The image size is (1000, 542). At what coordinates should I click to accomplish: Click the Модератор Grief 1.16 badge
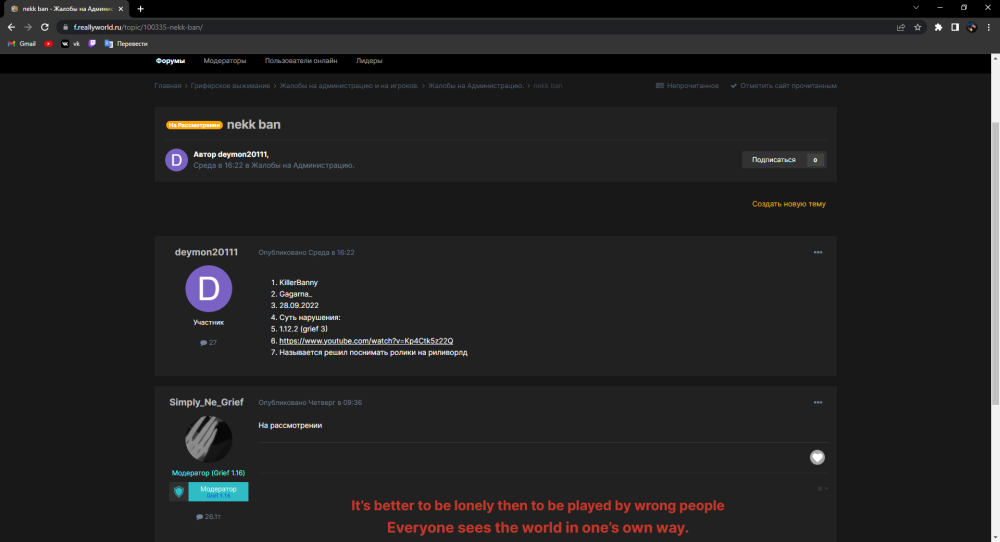209,492
